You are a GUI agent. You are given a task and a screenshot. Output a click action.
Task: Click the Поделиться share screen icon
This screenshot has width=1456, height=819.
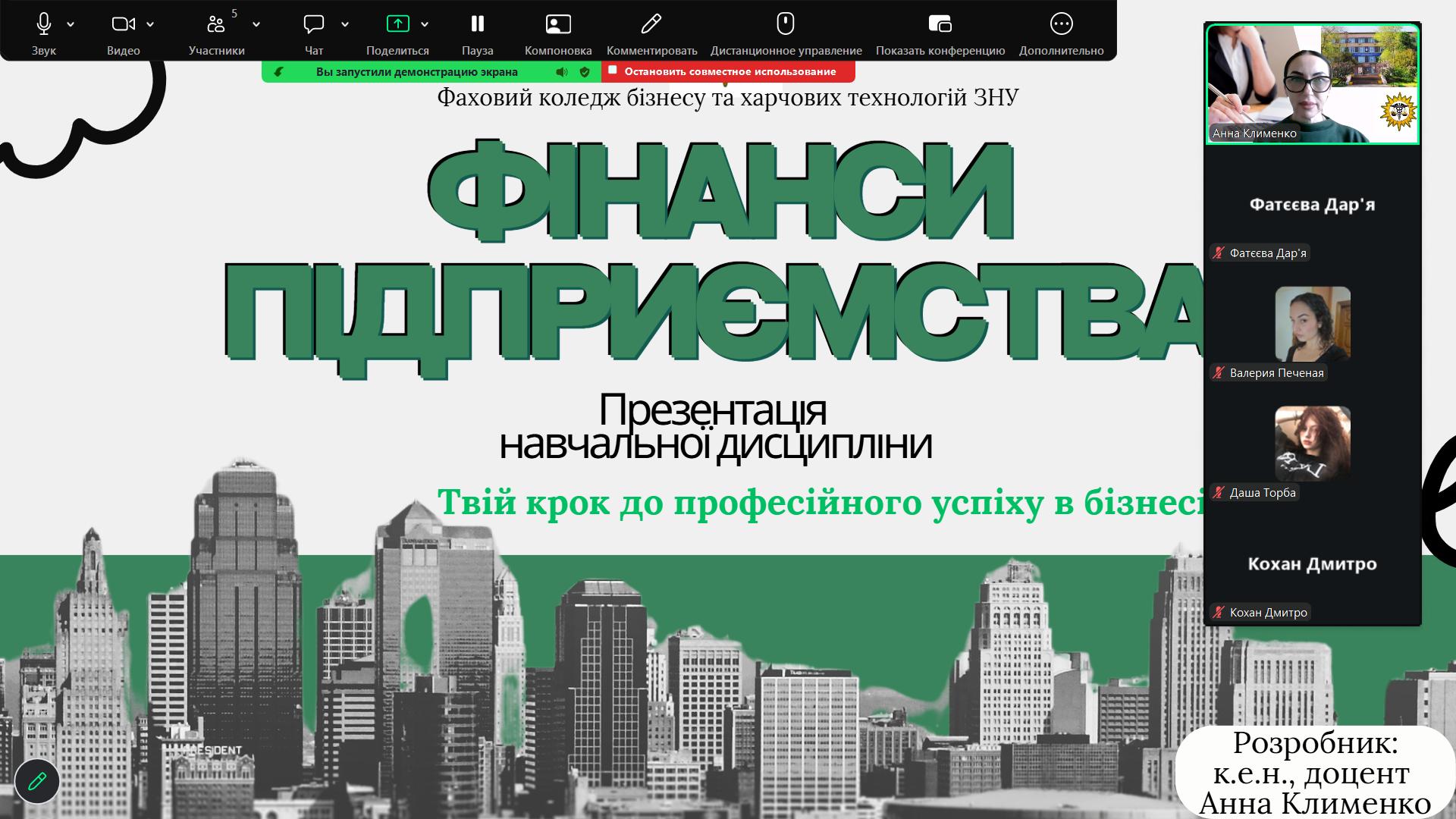click(397, 24)
